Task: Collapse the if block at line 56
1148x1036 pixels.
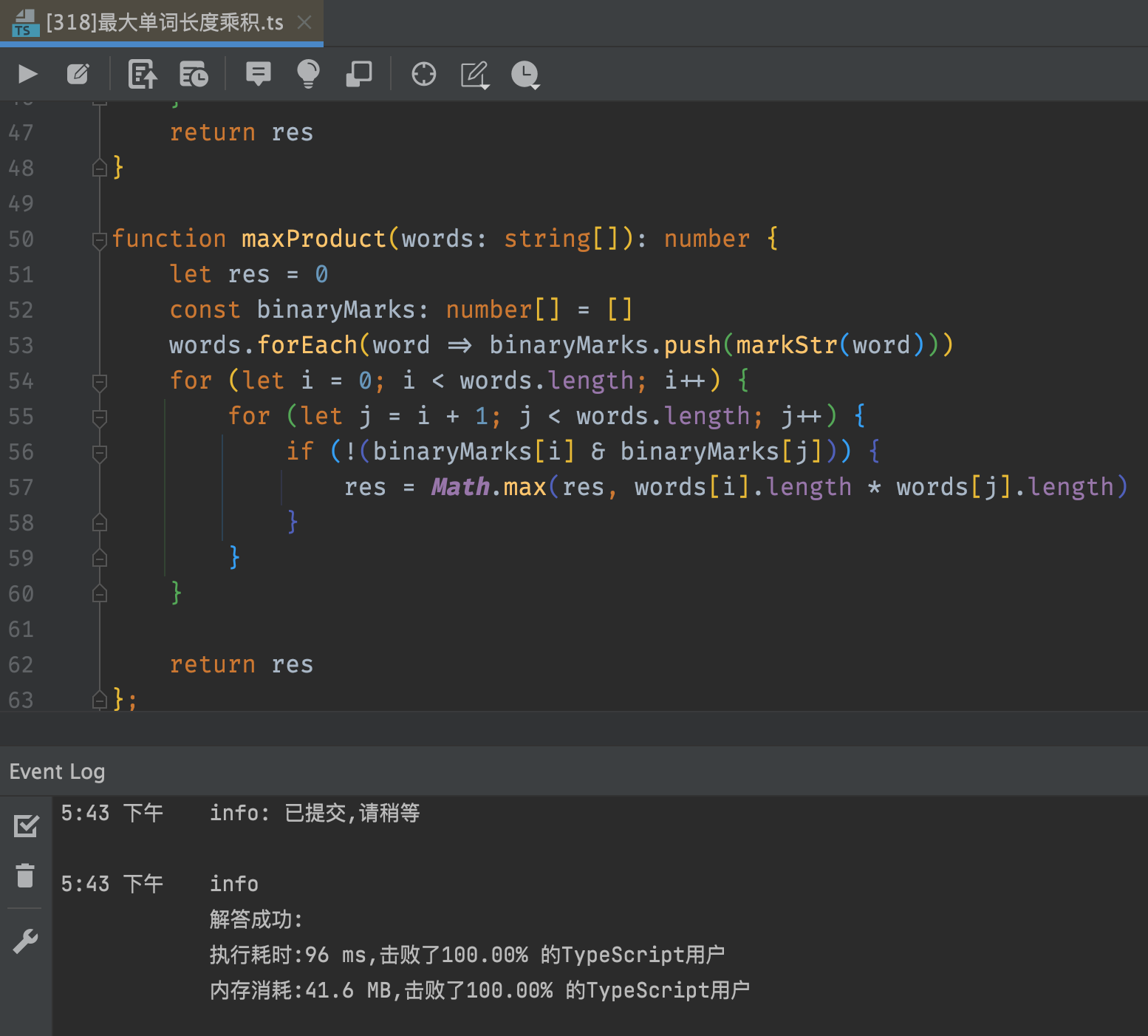Action: 100,453
